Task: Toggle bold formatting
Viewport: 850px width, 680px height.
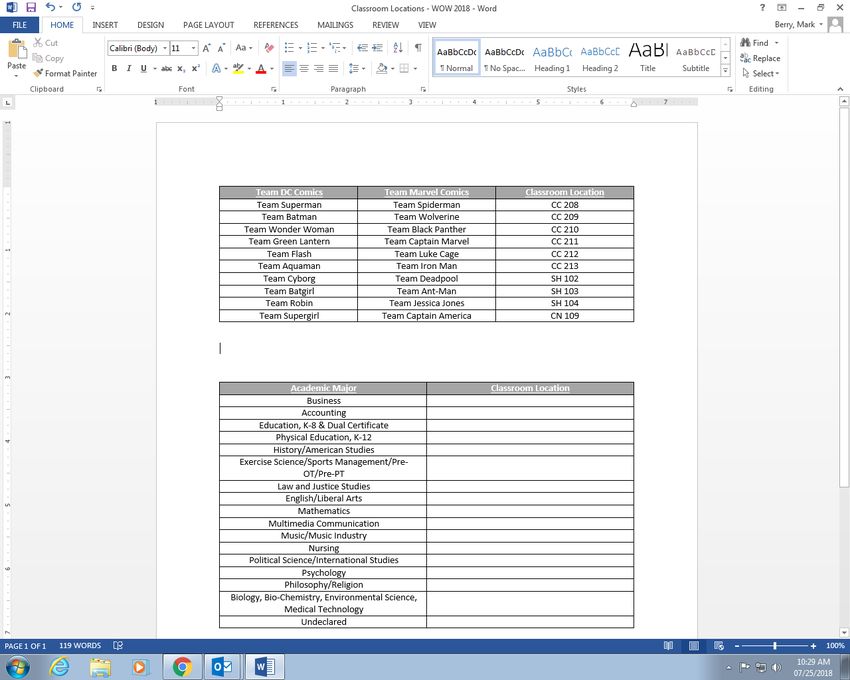Action: tap(114, 68)
